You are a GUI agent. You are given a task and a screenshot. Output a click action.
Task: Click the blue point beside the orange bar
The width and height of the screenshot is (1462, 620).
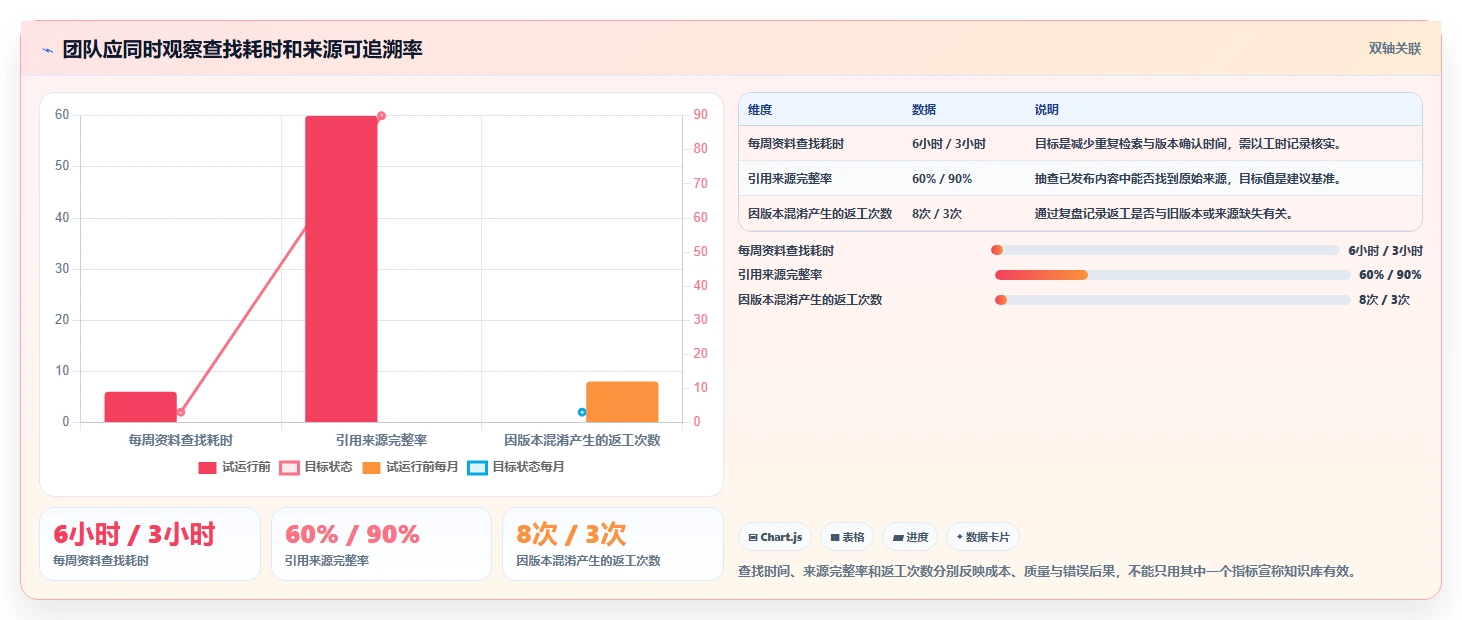pos(582,412)
